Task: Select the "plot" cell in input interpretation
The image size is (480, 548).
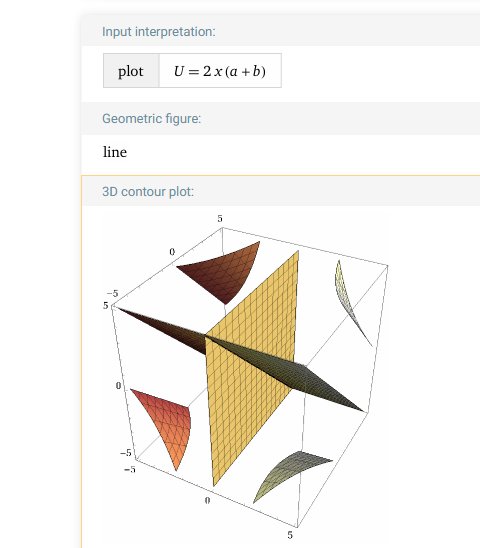Action: pyautogui.click(x=131, y=71)
